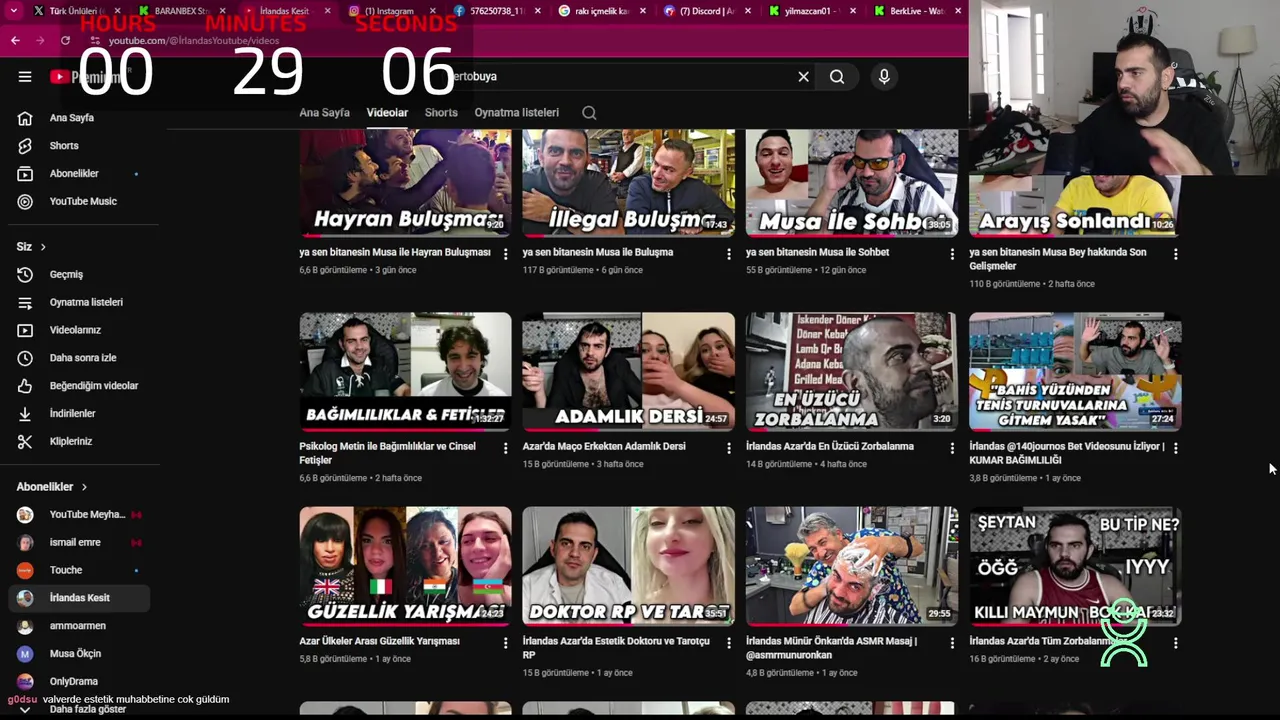Open the hamburger guide menu
1280x720 pixels.
(25, 76)
